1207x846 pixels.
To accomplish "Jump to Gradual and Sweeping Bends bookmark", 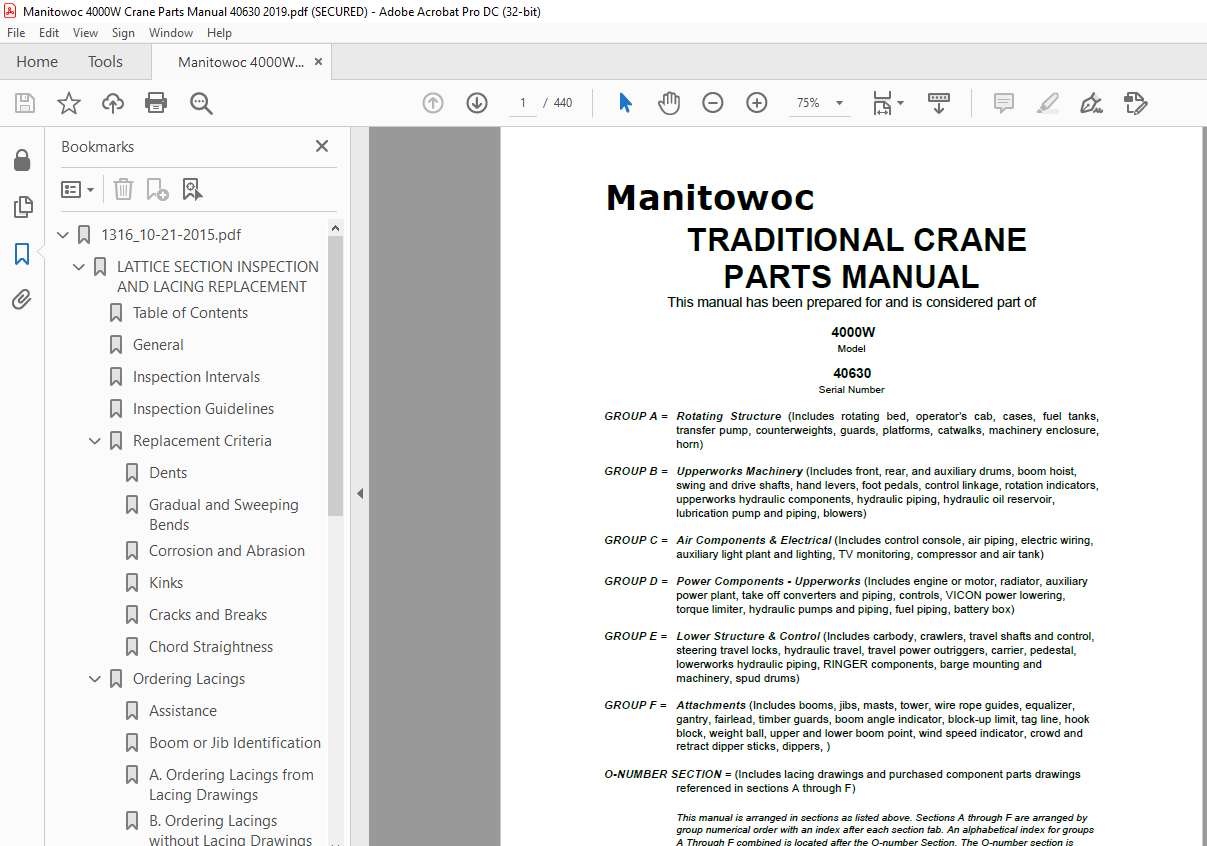I will [x=224, y=515].
